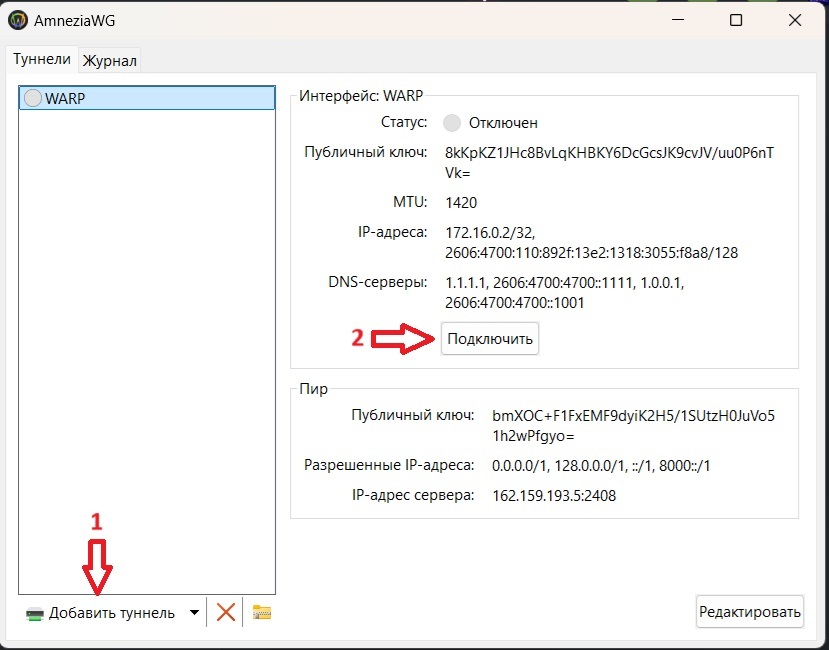The image size is (829, 650).
Task: Click the MTU value 1420
Action: coord(461,203)
